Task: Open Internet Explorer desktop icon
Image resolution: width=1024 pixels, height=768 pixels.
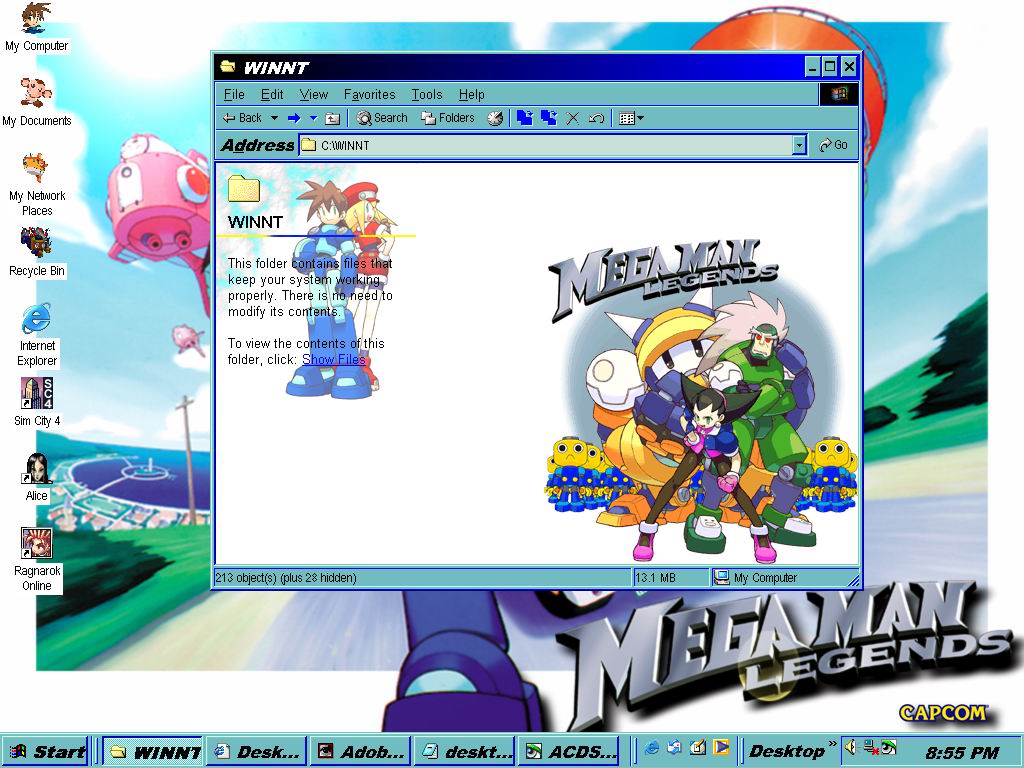Action: point(37,335)
